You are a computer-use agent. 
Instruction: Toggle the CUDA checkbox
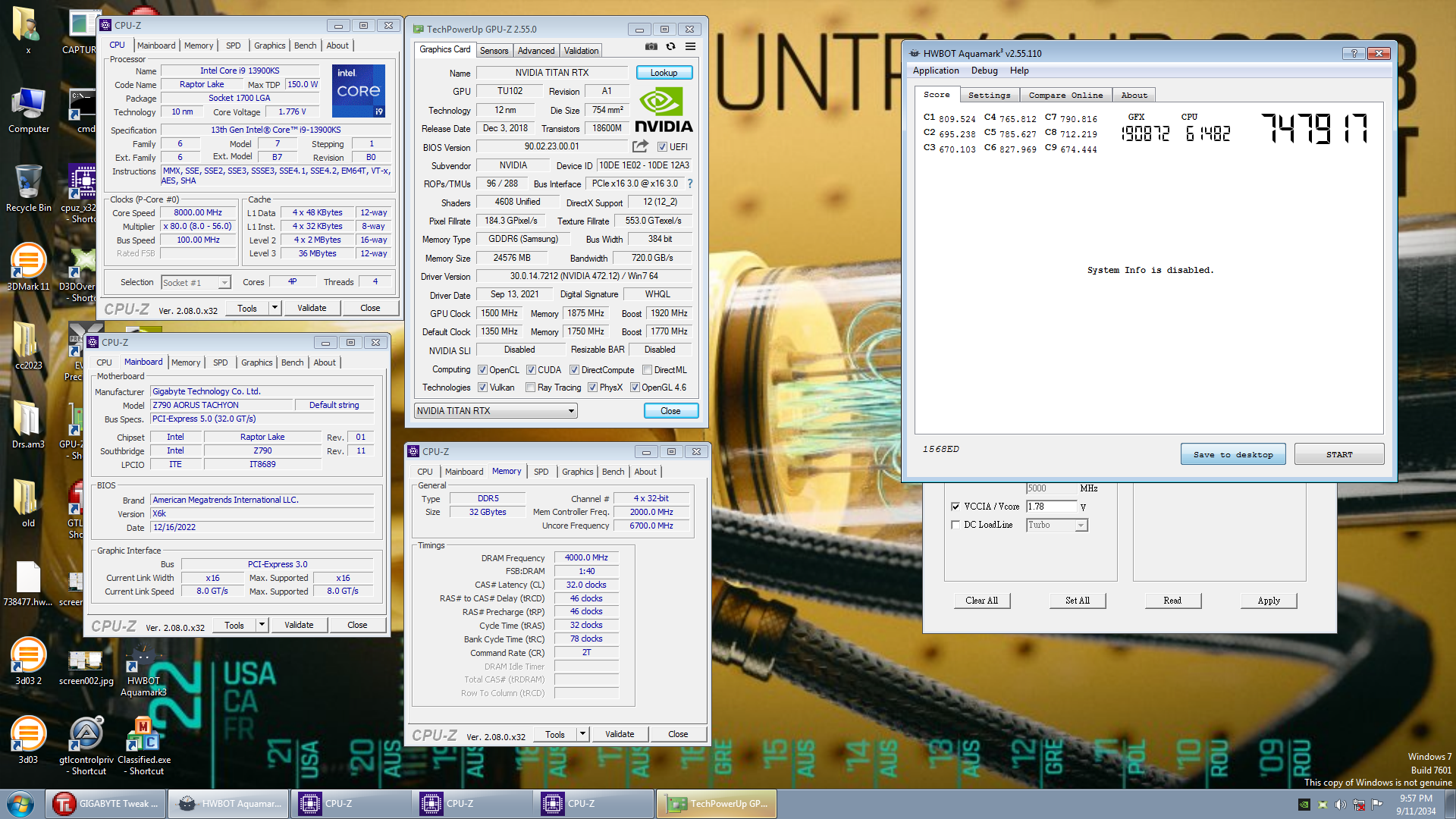(531, 370)
